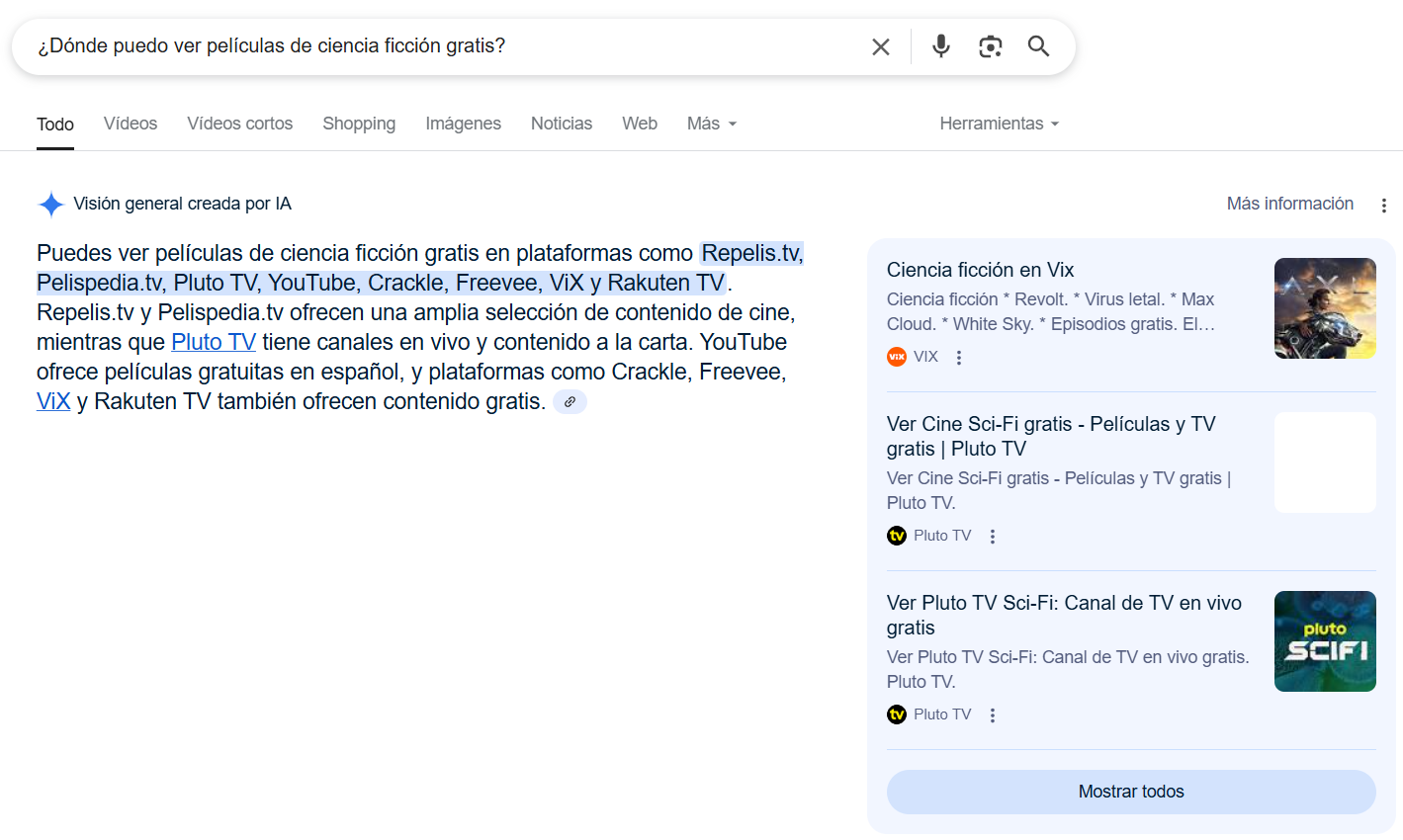The width and height of the screenshot is (1403, 840).
Task: Click the source link chip icon after the summary
Action: pyautogui.click(x=570, y=402)
